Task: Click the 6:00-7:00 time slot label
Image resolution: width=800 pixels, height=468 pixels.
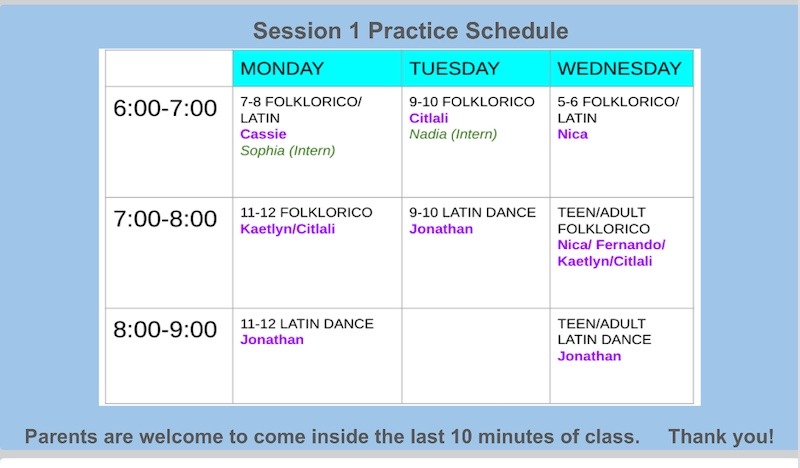Action: pyautogui.click(x=165, y=108)
